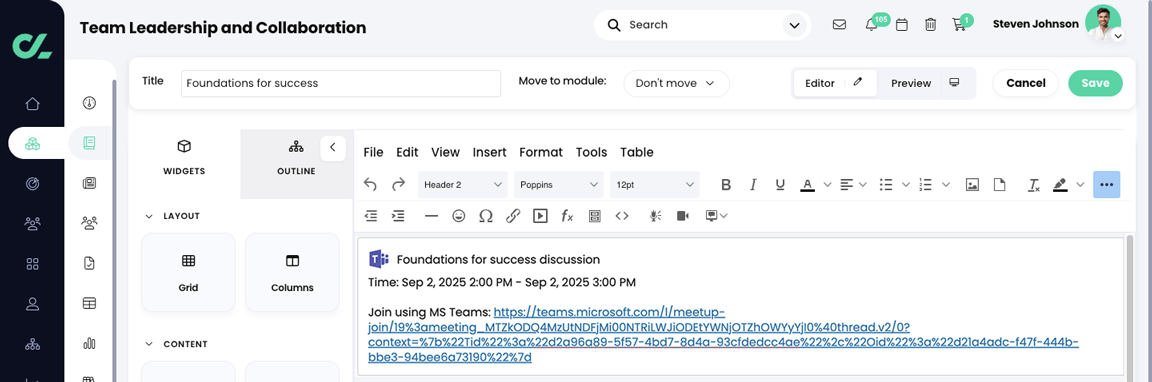Open the Table menu
This screenshot has width=1152, height=382.
tap(637, 152)
